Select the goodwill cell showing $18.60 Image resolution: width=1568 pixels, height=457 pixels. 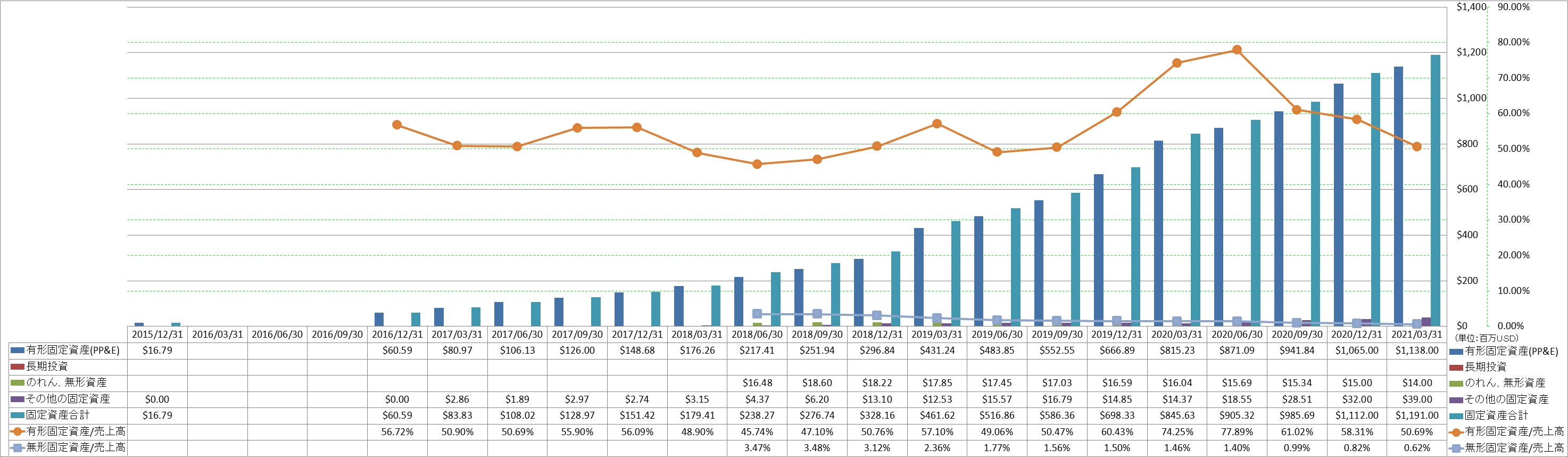817,383
